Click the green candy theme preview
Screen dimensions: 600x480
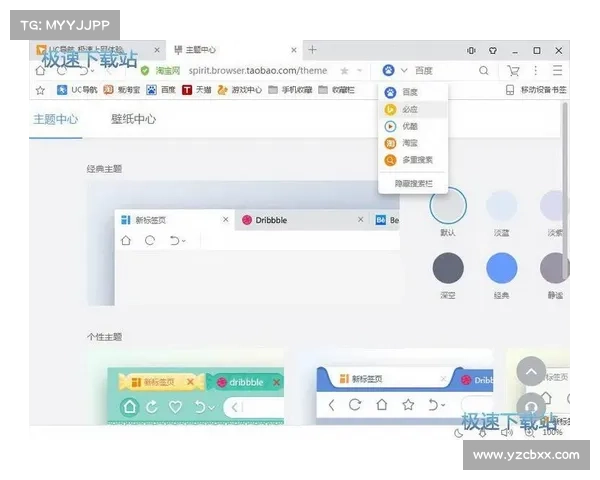[x=186, y=387]
